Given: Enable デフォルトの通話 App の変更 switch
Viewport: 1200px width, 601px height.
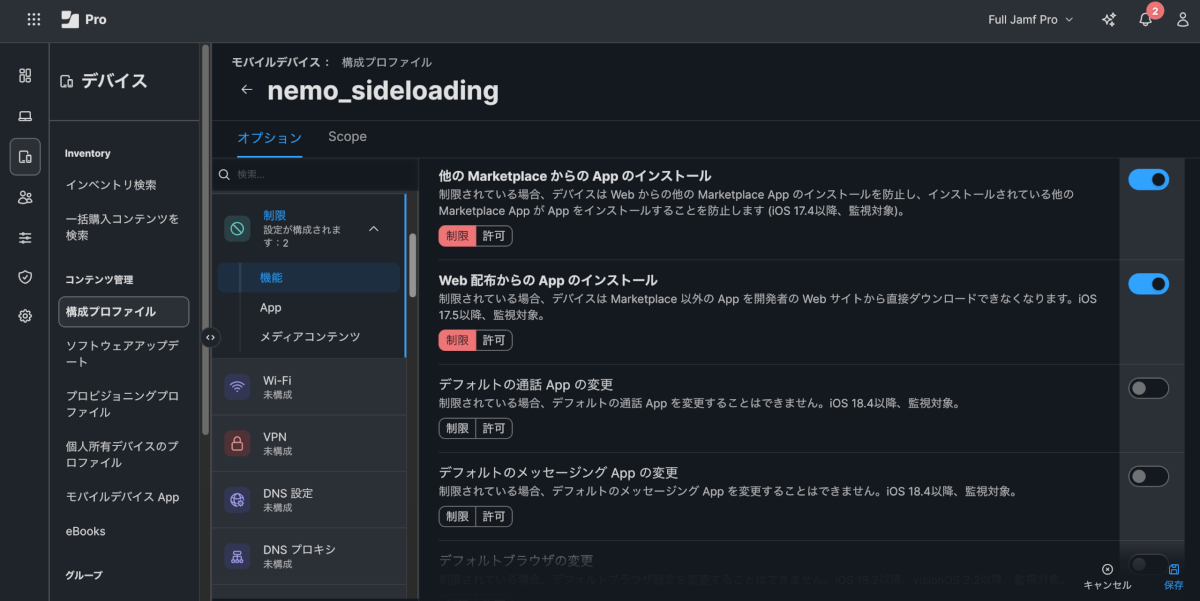Looking at the screenshot, I should click(1149, 388).
